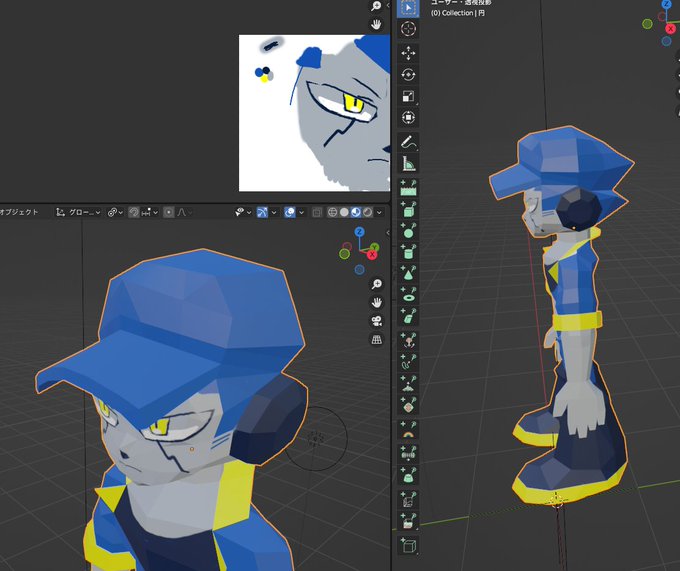Switch perspective/orthographic with the grid icon

point(376,339)
